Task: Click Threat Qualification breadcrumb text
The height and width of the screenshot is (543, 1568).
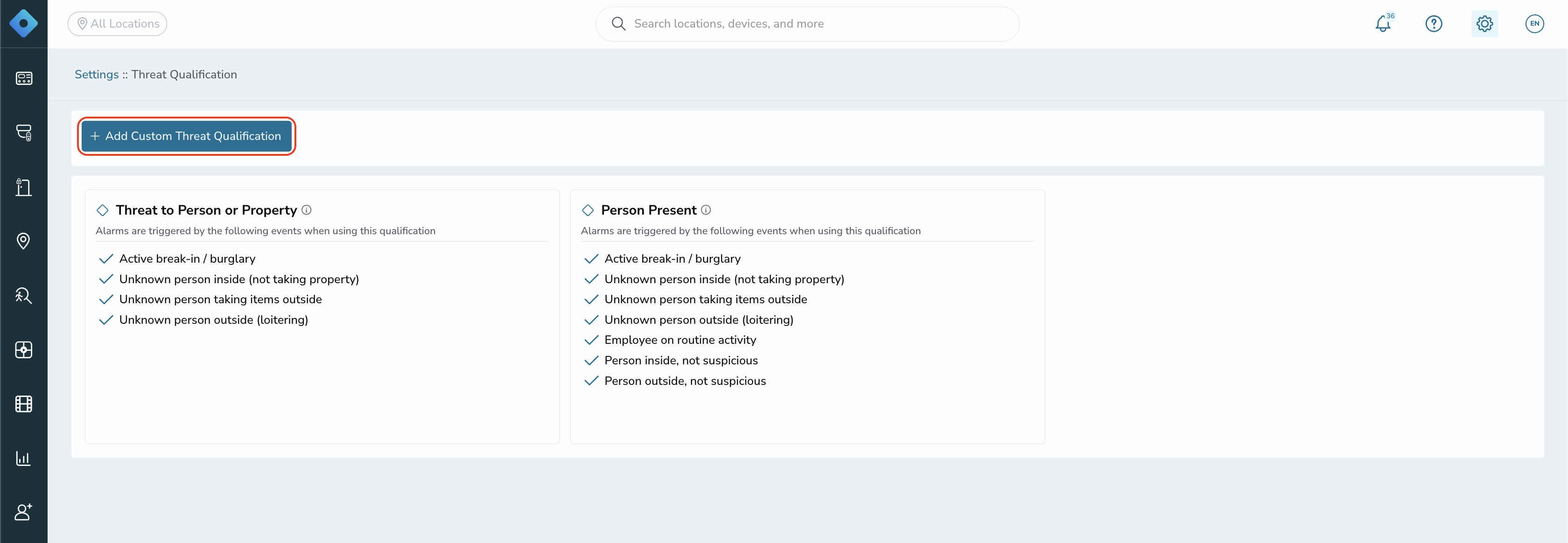Action: 184,74
